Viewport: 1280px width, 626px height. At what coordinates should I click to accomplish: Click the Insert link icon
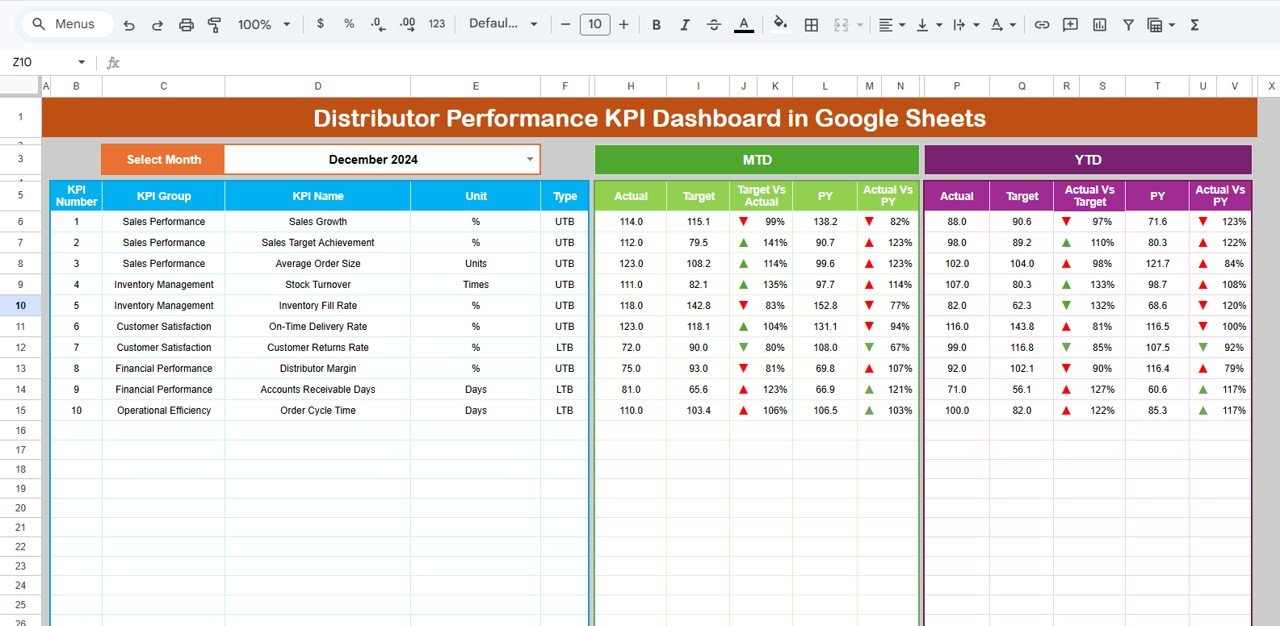pyautogui.click(x=1042, y=24)
